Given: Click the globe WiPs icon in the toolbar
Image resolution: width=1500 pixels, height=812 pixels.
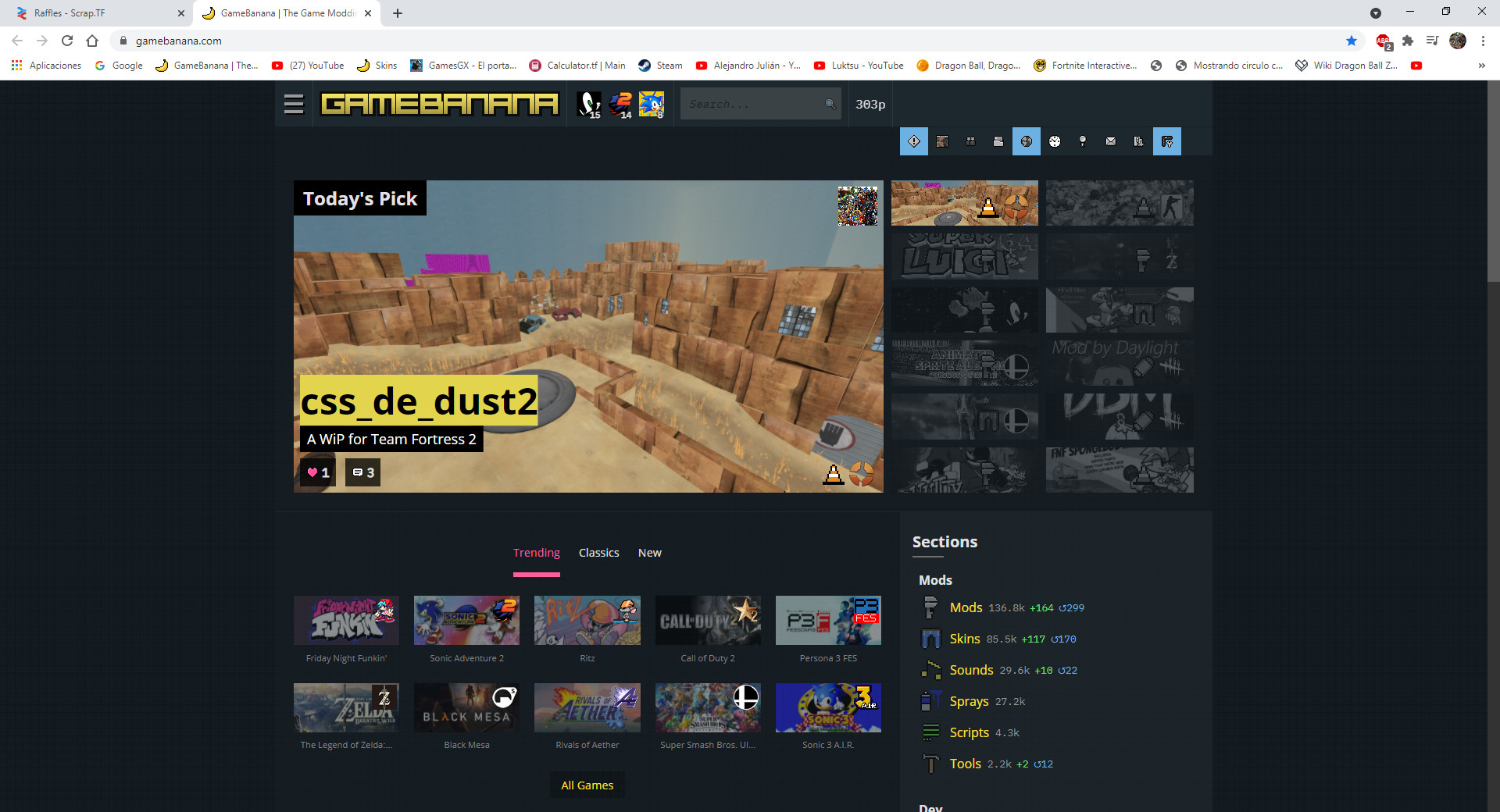Looking at the screenshot, I should pos(1026,141).
